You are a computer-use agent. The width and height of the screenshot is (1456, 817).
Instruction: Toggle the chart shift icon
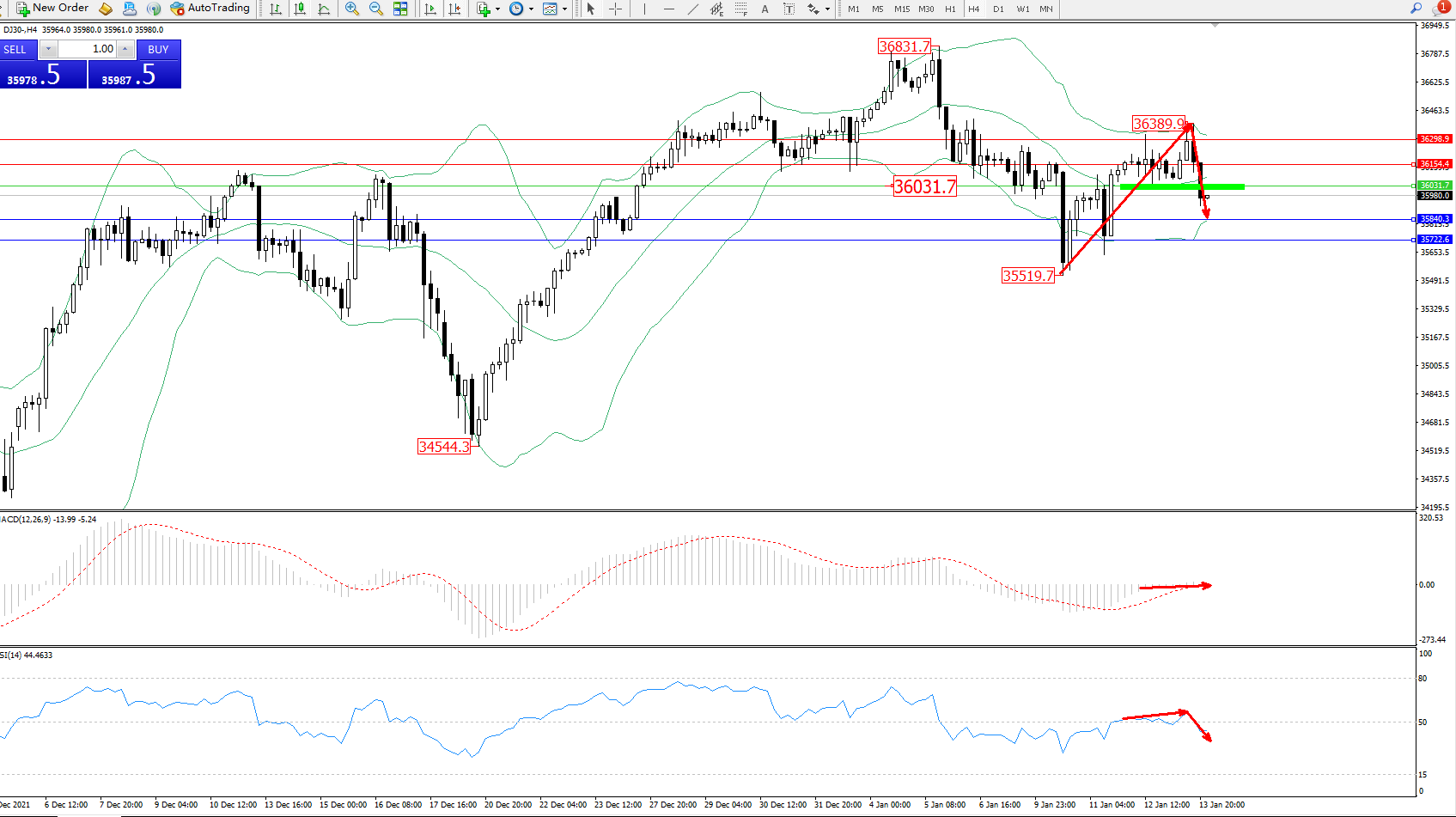(454, 9)
